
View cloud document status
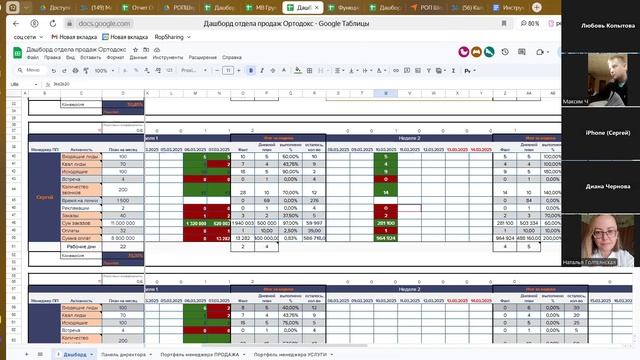[x=157, y=49]
